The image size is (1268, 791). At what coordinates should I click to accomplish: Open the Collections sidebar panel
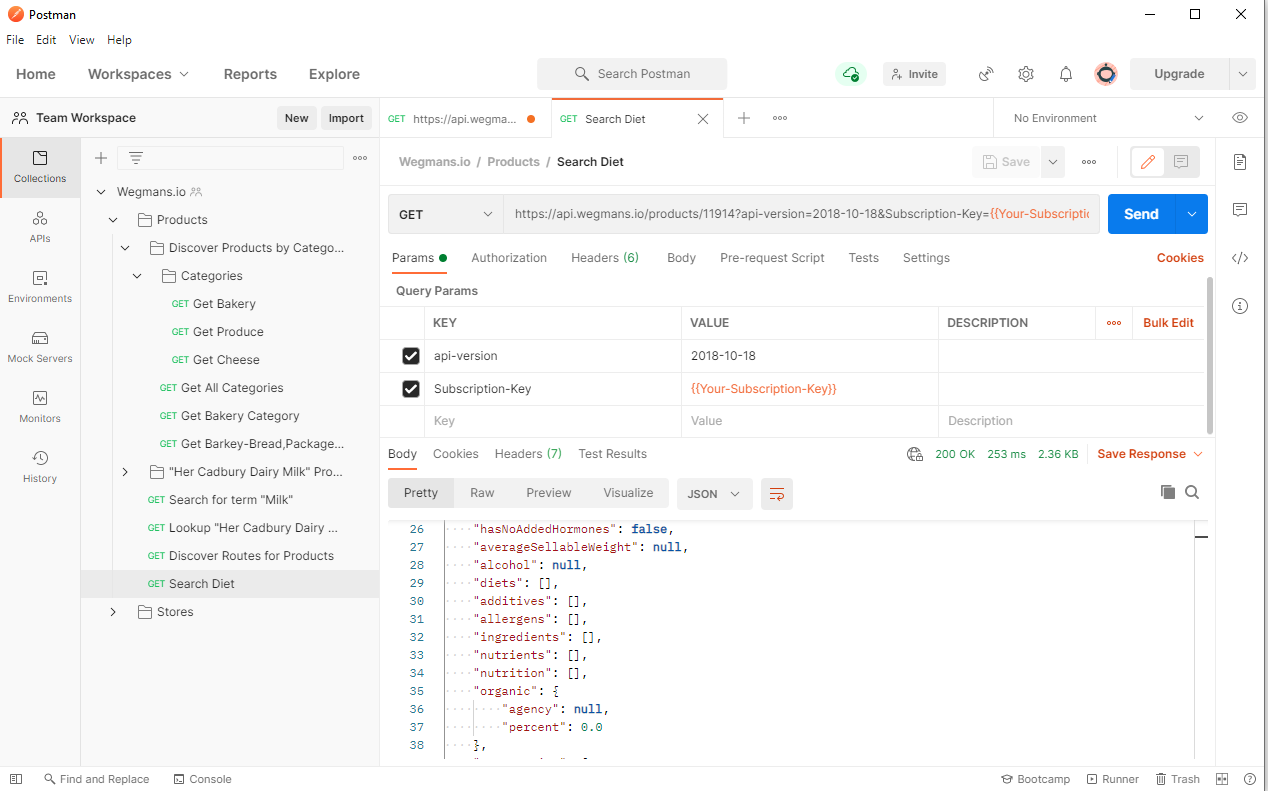coord(40,167)
